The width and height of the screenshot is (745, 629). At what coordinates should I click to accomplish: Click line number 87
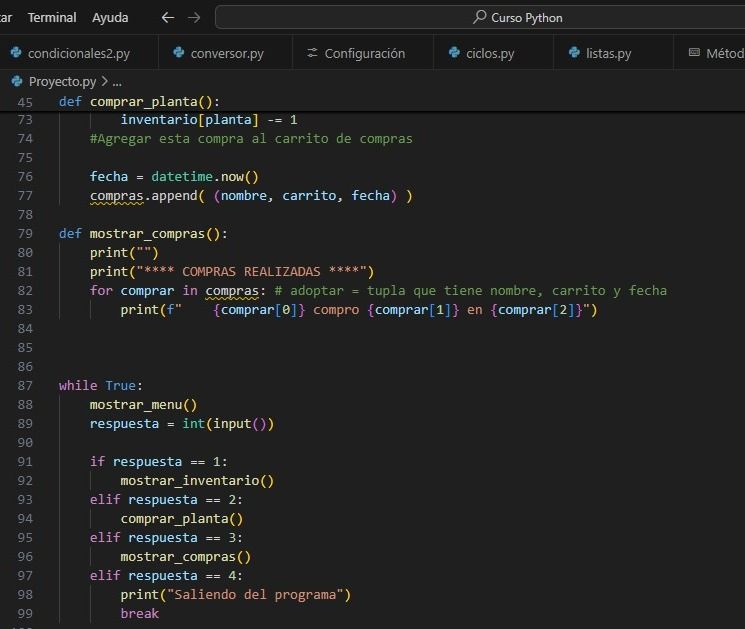(25, 386)
